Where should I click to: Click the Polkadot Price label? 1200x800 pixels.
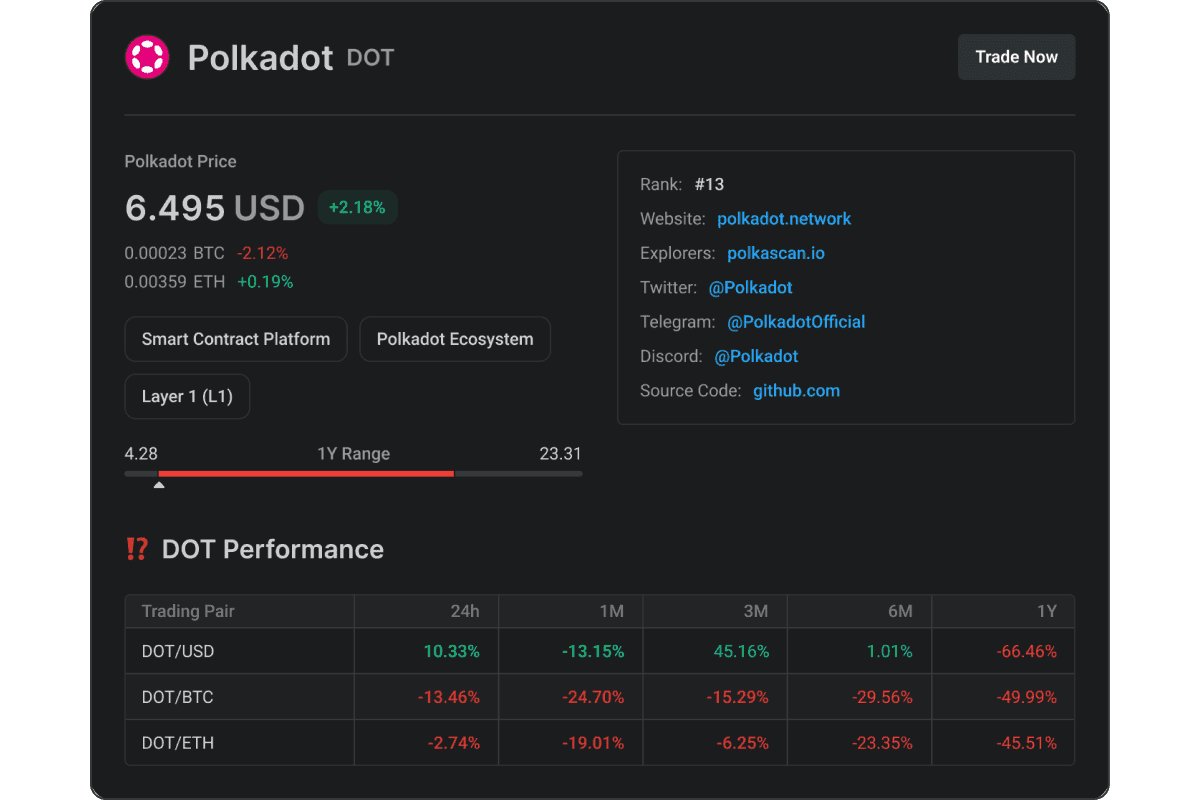pyautogui.click(x=180, y=161)
